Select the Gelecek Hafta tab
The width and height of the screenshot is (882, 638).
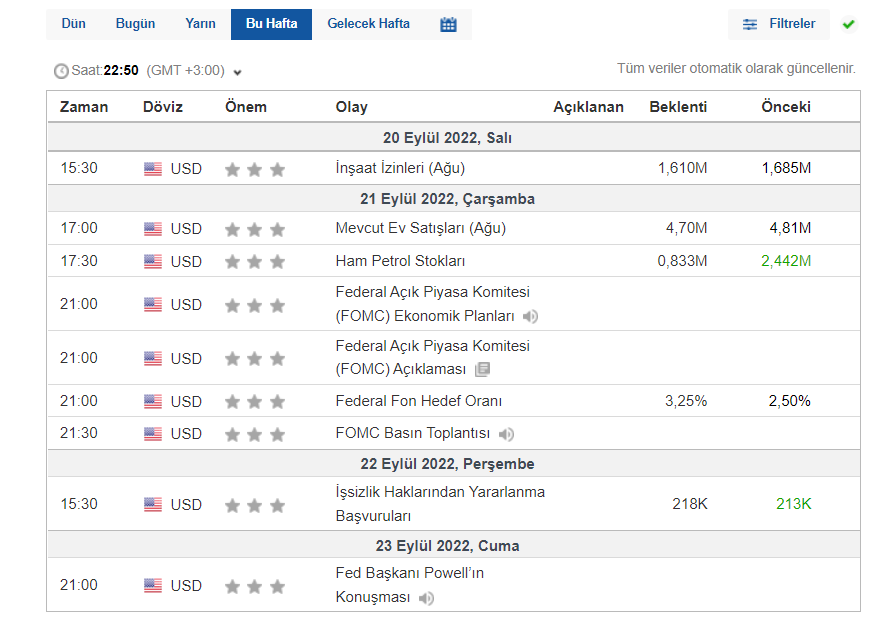(368, 24)
